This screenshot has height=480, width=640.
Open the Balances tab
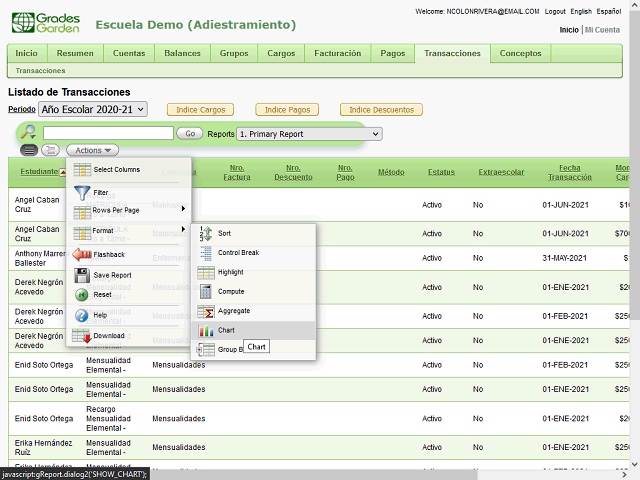tap(182, 53)
